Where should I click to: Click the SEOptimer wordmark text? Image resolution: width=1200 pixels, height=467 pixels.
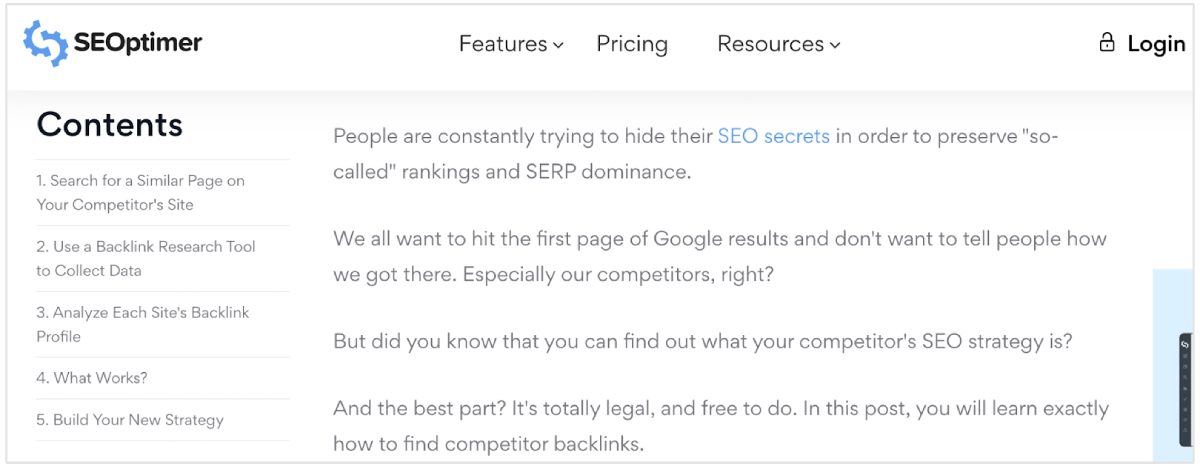137,44
